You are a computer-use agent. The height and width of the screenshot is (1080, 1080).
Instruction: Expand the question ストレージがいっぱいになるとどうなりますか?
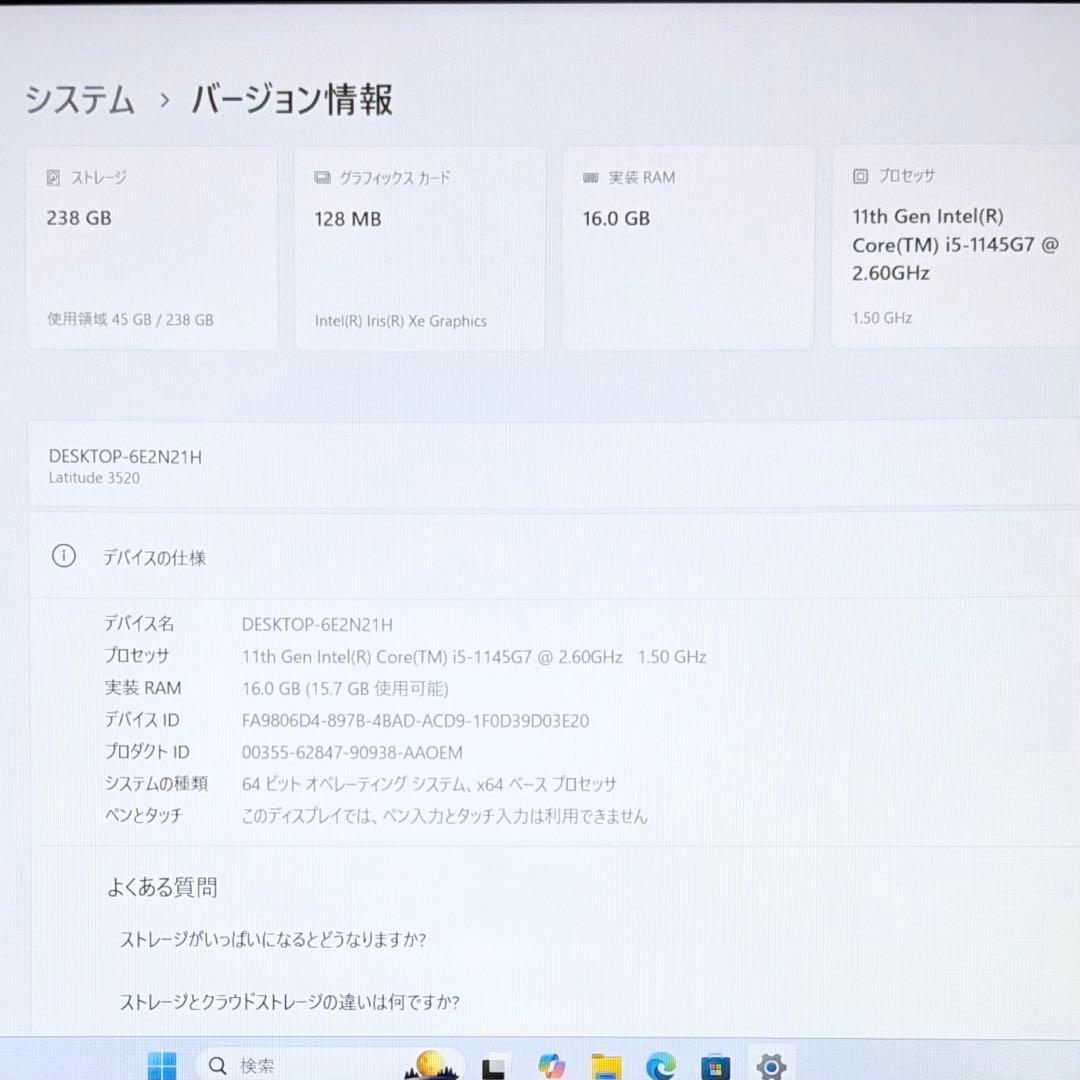272,940
